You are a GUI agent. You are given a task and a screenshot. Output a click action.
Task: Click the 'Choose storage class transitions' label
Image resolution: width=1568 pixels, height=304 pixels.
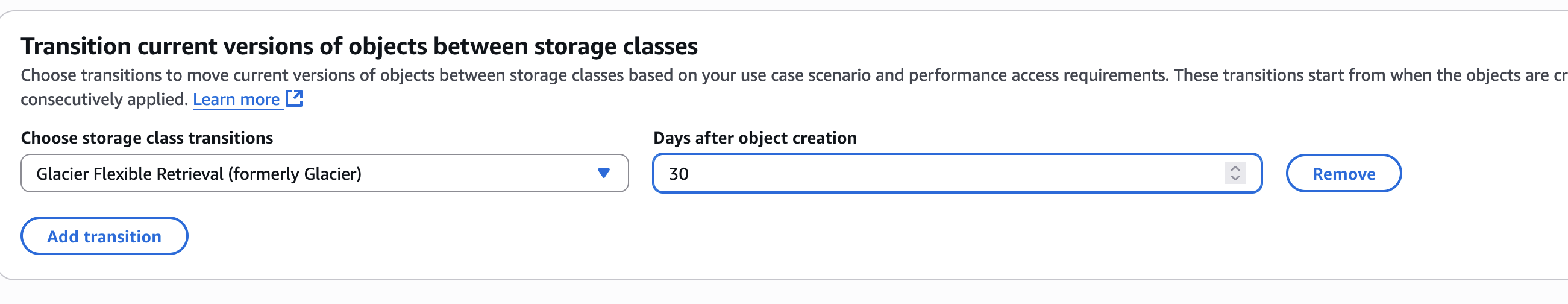(x=146, y=138)
